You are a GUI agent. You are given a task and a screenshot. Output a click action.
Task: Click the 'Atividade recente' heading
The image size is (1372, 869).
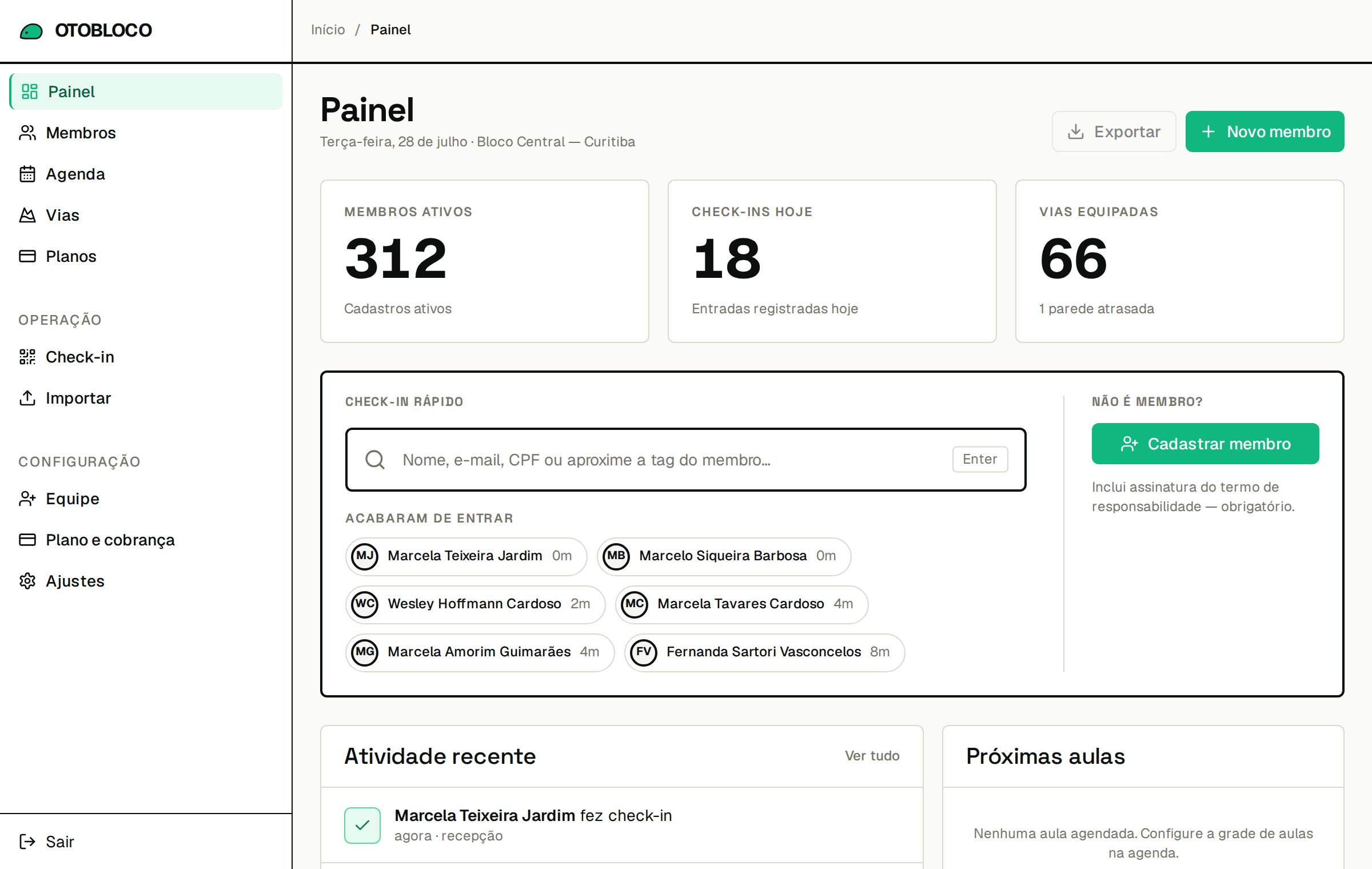tap(440, 756)
